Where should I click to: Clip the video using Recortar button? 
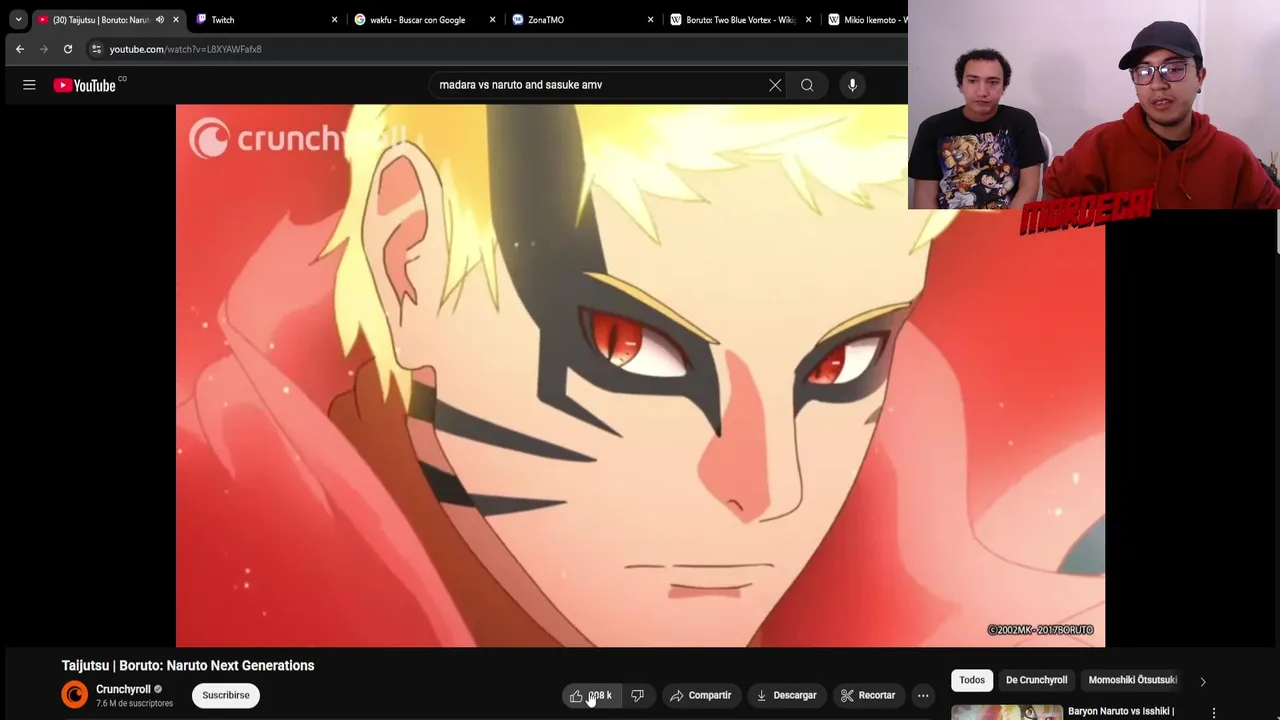[x=868, y=695]
